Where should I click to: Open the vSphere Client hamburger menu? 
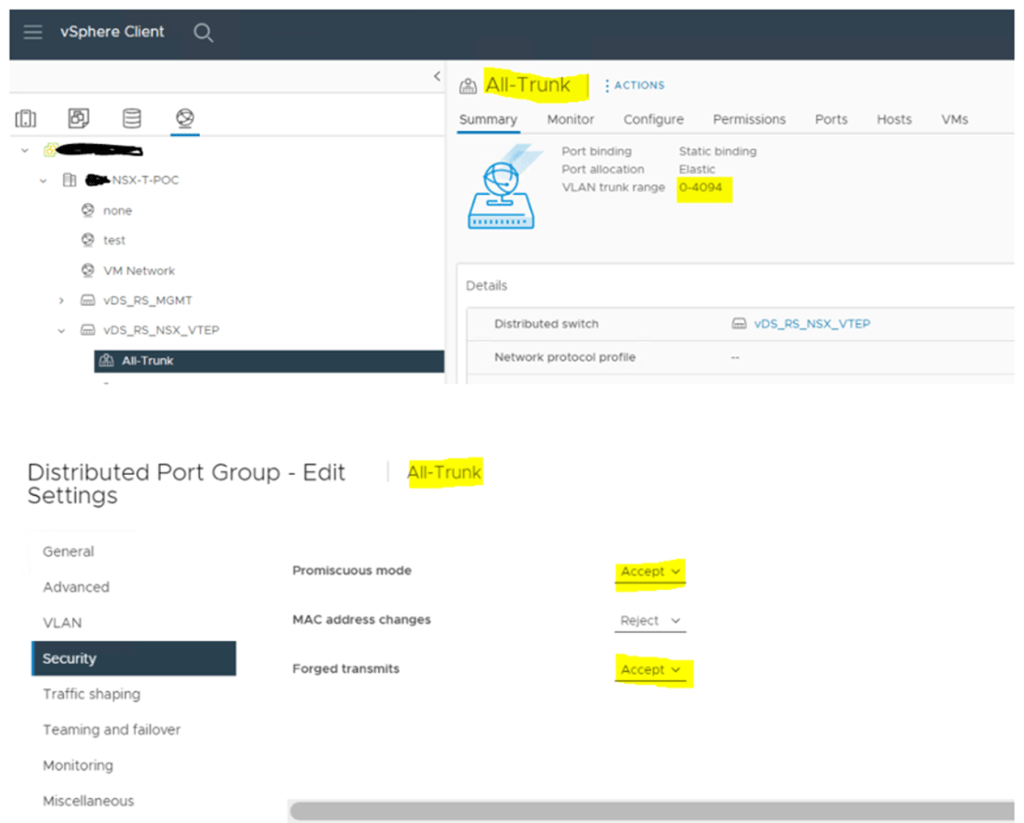33,32
